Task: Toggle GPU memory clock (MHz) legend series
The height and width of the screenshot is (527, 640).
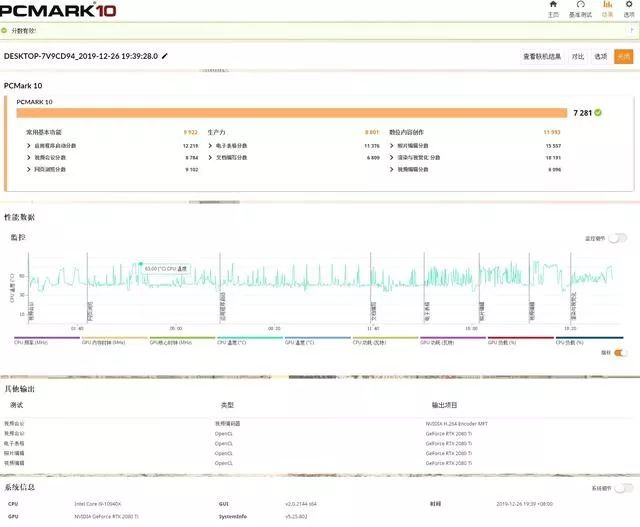Action: [114, 340]
